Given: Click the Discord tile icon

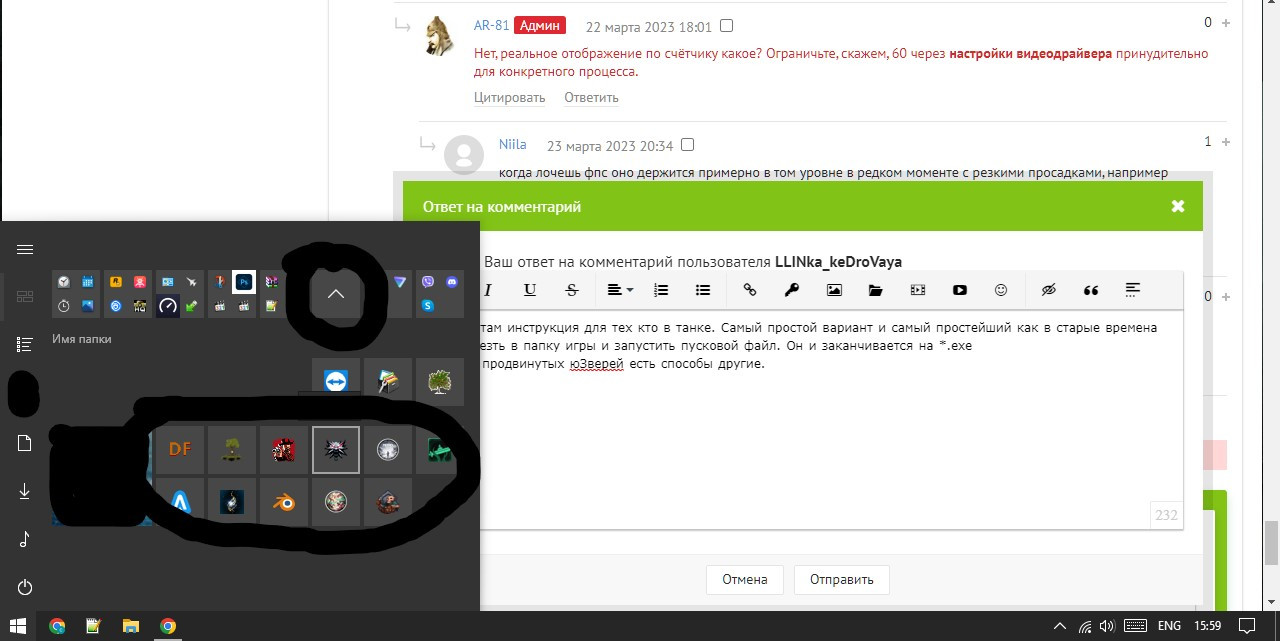Looking at the screenshot, I should click(452, 283).
